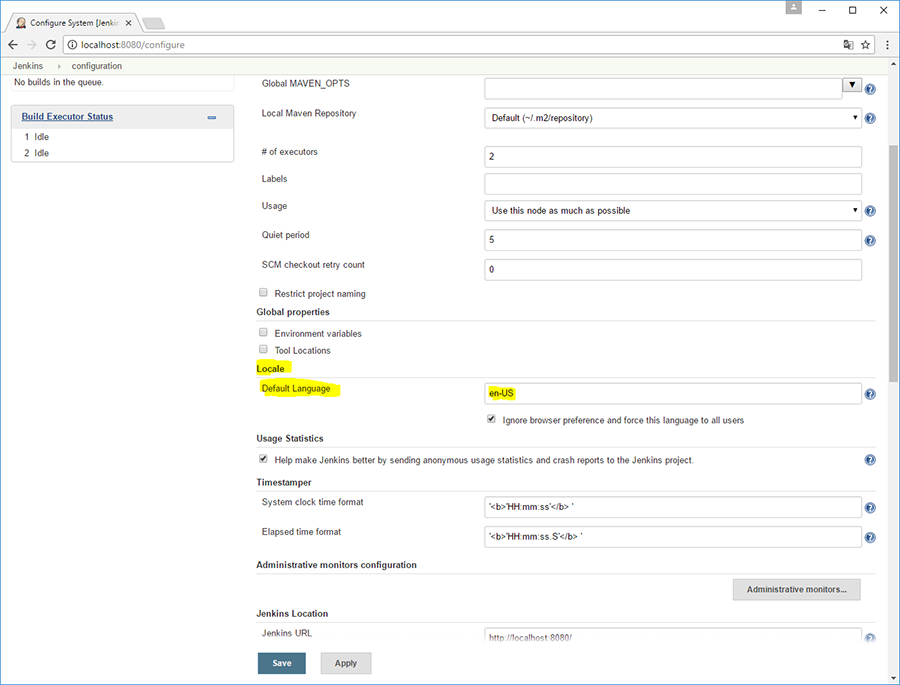Click the Jenkins favicon on the tab
The height and width of the screenshot is (685, 900).
pyautogui.click(x=21, y=23)
